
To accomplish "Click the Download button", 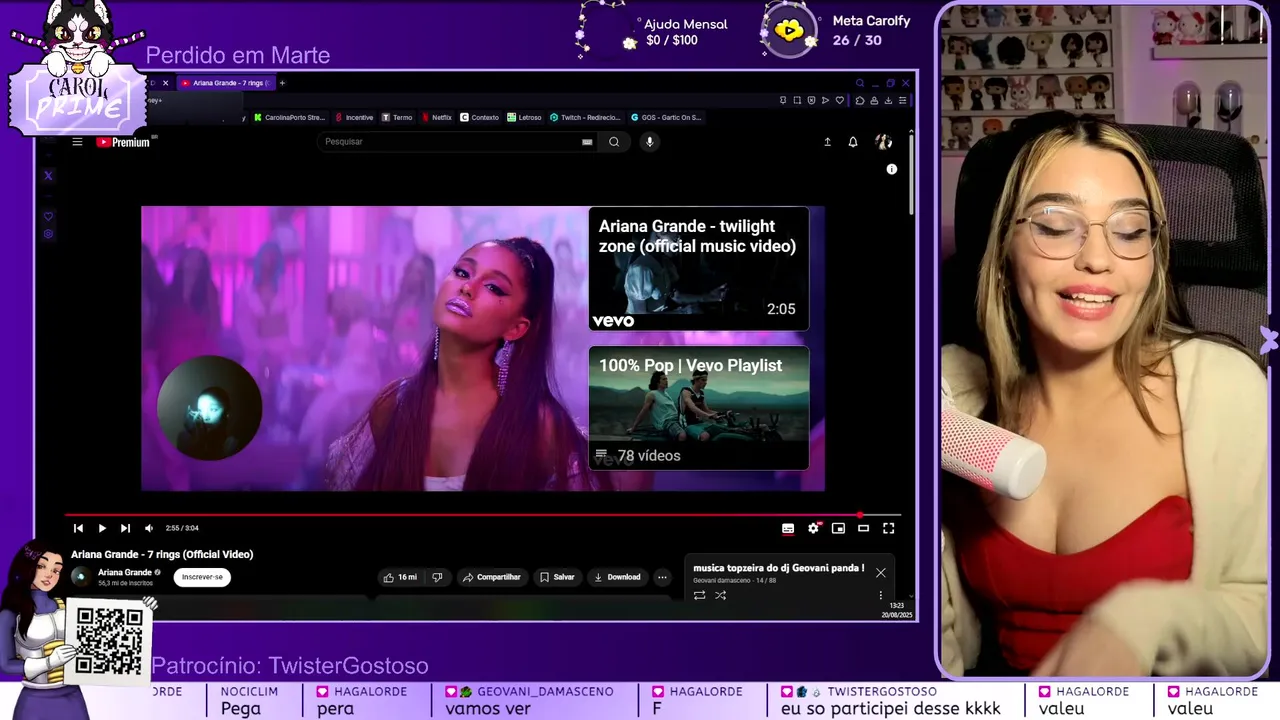I will 617,577.
